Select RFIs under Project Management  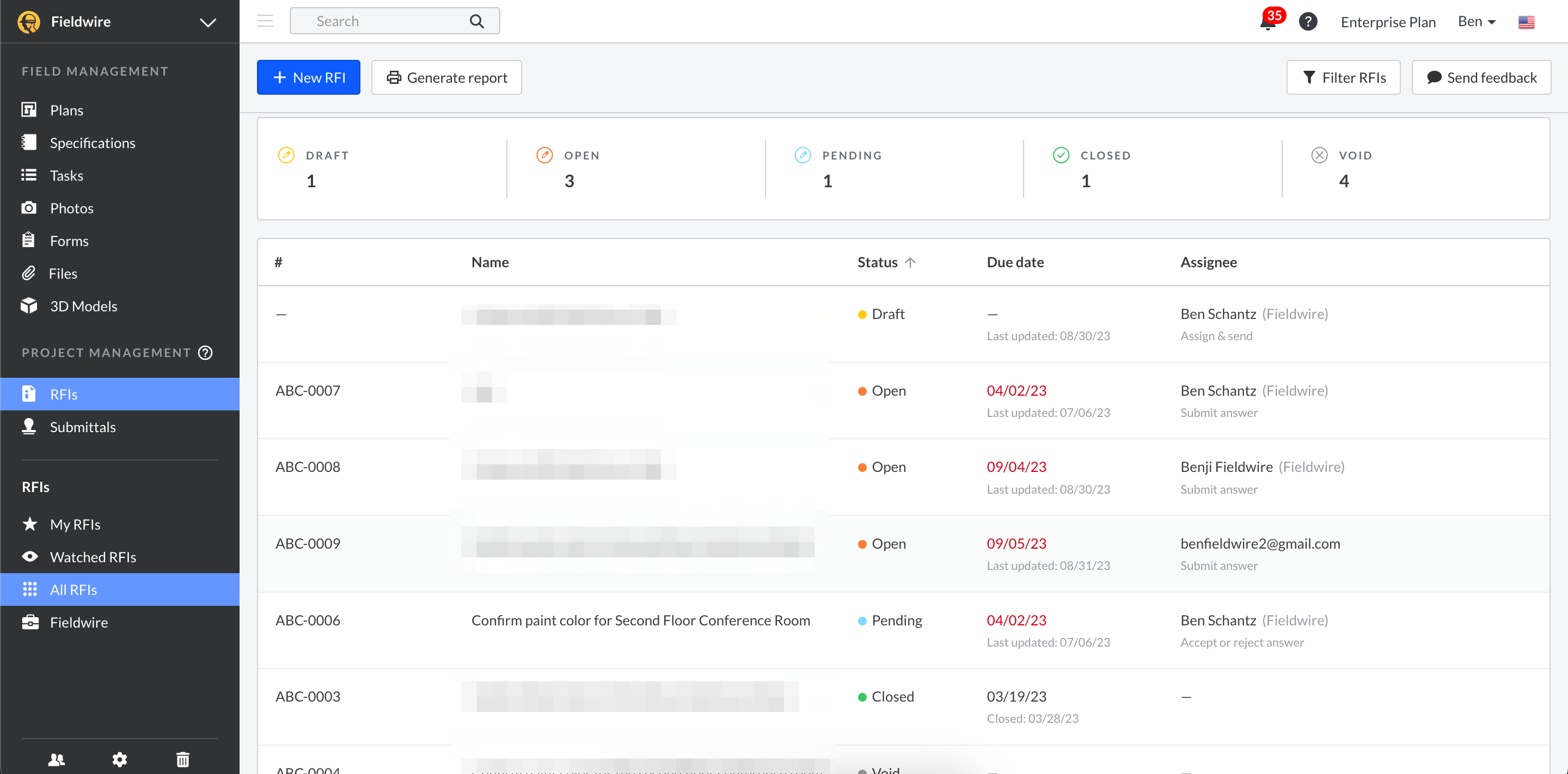[x=119, y=394]
